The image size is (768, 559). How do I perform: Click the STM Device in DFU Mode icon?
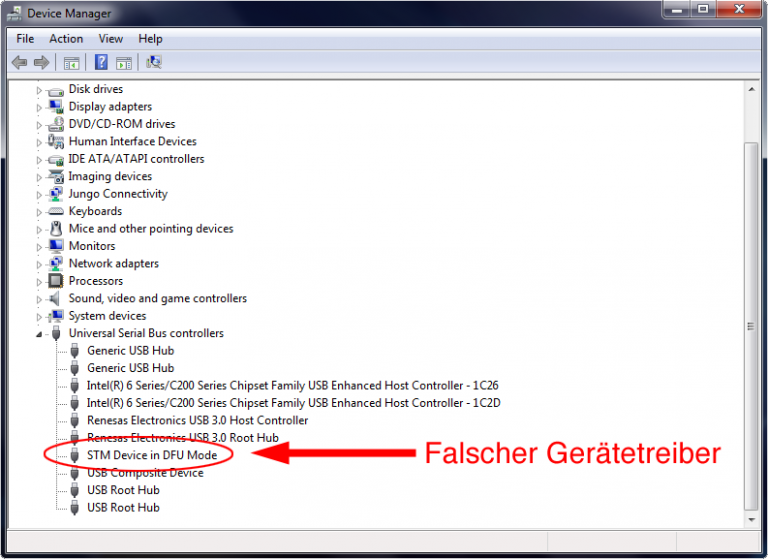coord(74,455)
